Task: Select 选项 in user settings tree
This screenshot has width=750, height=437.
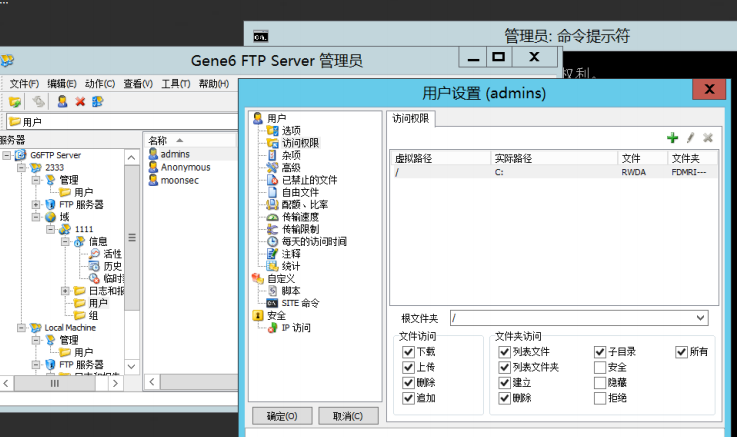Action: [291, 131]
